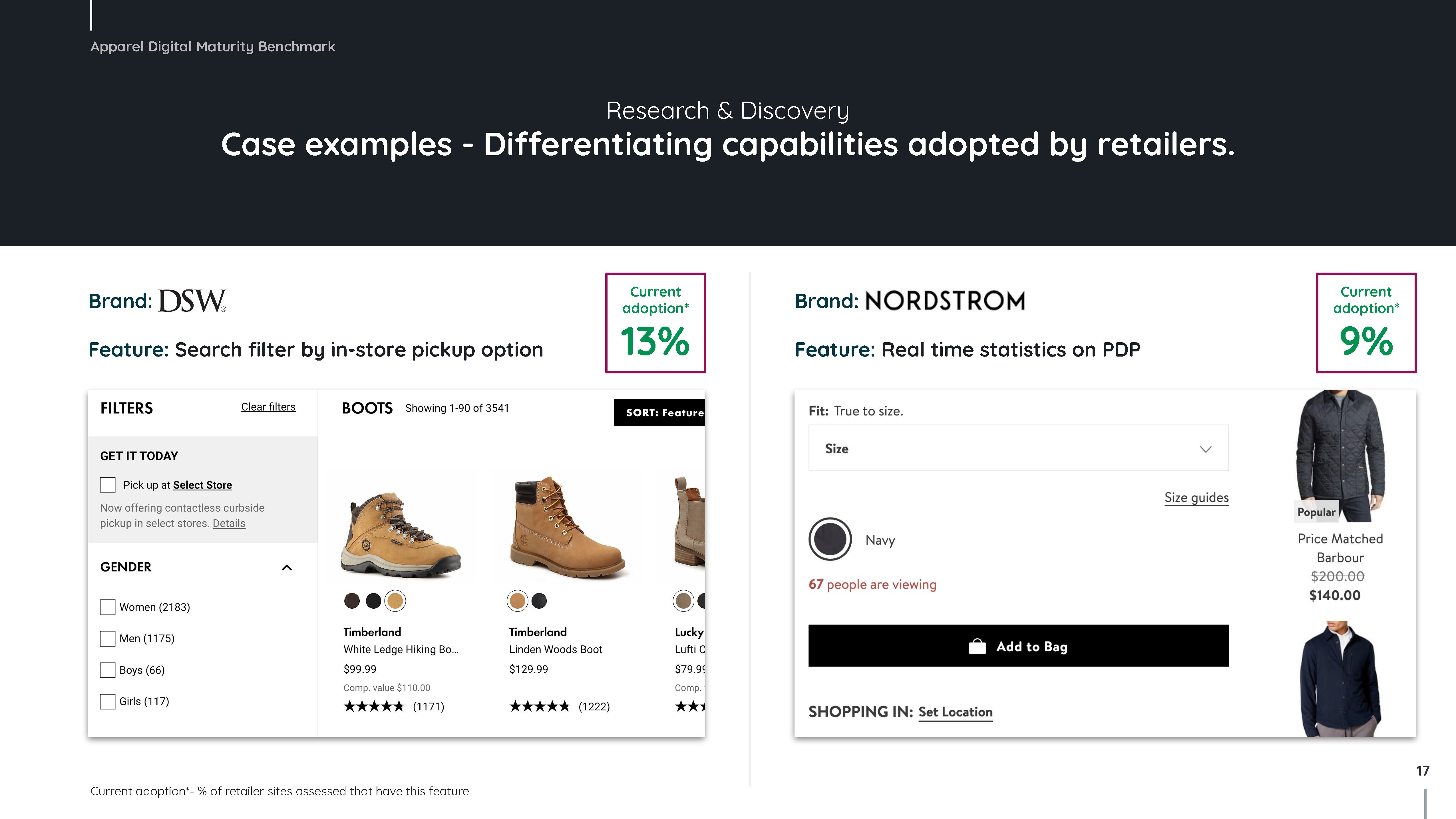This screenshot has width=1456, height=819.
Task: Click the Current adoption footnote text
Action: [280, 791]
